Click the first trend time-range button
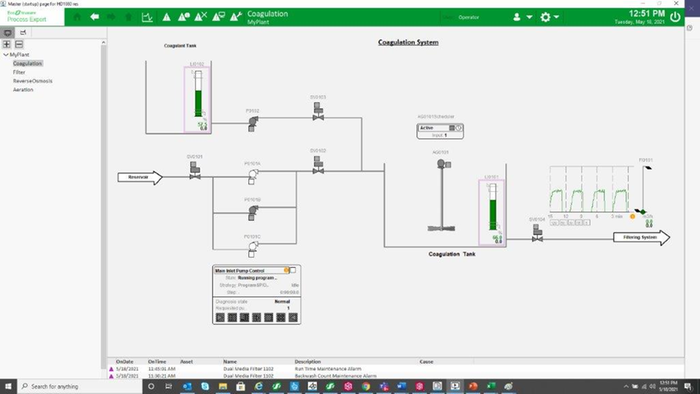Viewport: 700px width, 394px height. [x=554, y=222]
